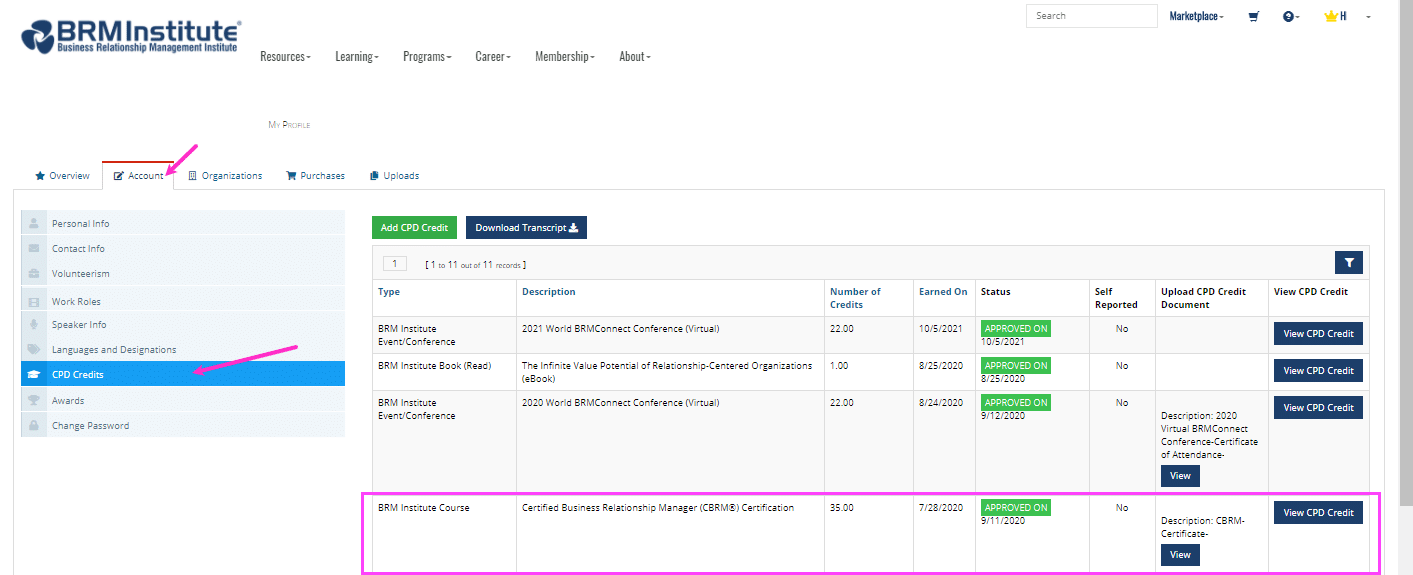Switch to the Overview tab
This screenshot has width=1413, height=575.
tap(62, 176)
